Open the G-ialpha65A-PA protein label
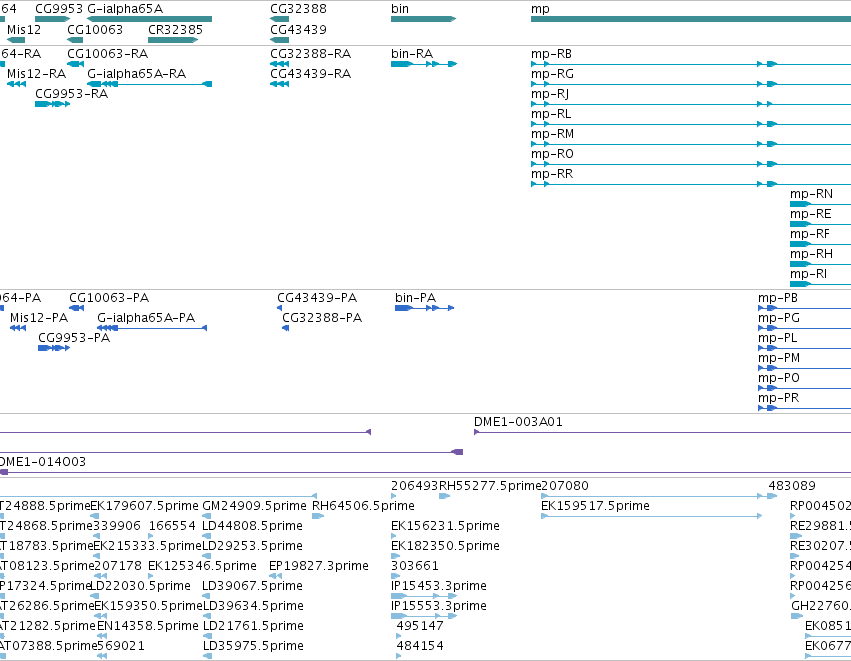 point(146,318)
